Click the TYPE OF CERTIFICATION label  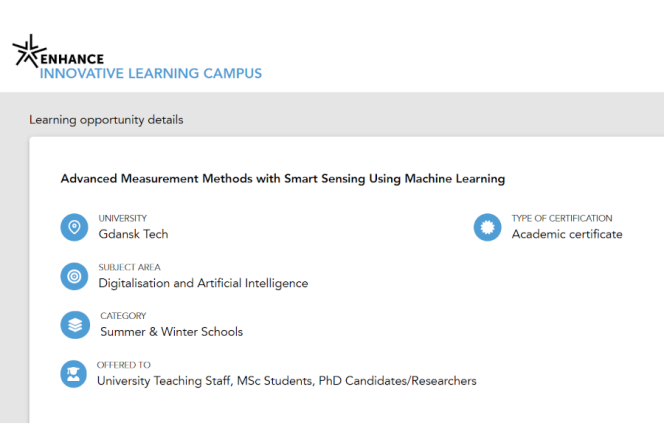(x=562, y=218)
